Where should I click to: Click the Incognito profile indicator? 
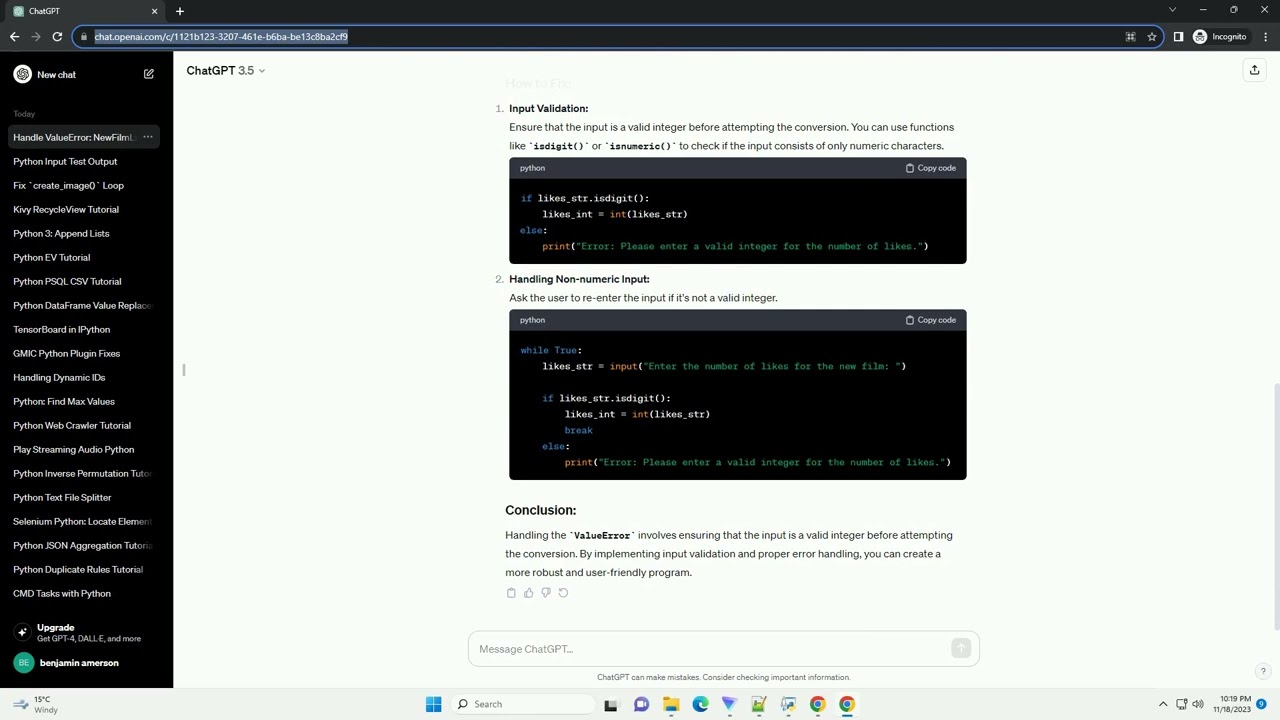pos(1220,37)
